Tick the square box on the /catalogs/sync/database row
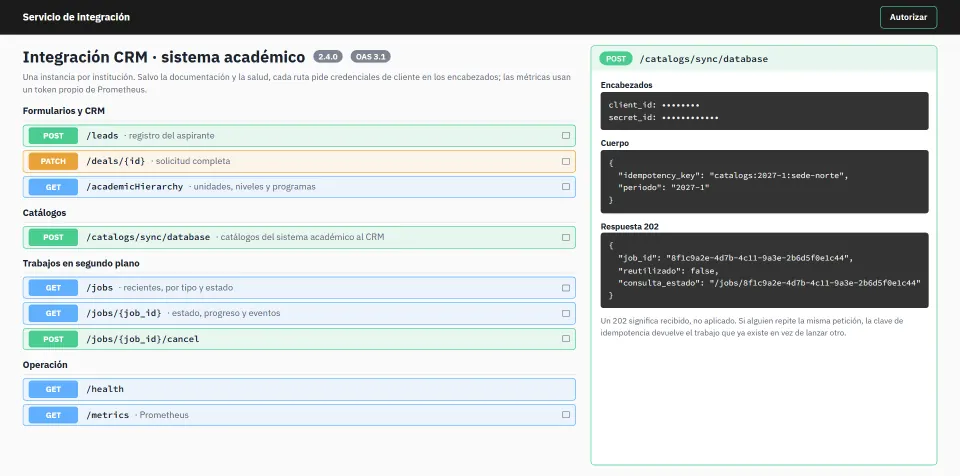 click(566, 237)
